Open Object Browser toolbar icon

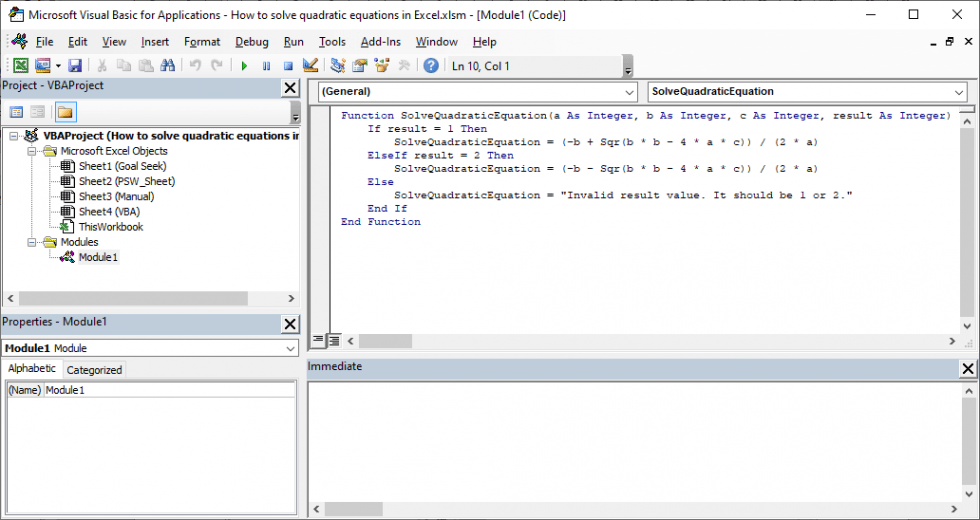coord(382,66)
